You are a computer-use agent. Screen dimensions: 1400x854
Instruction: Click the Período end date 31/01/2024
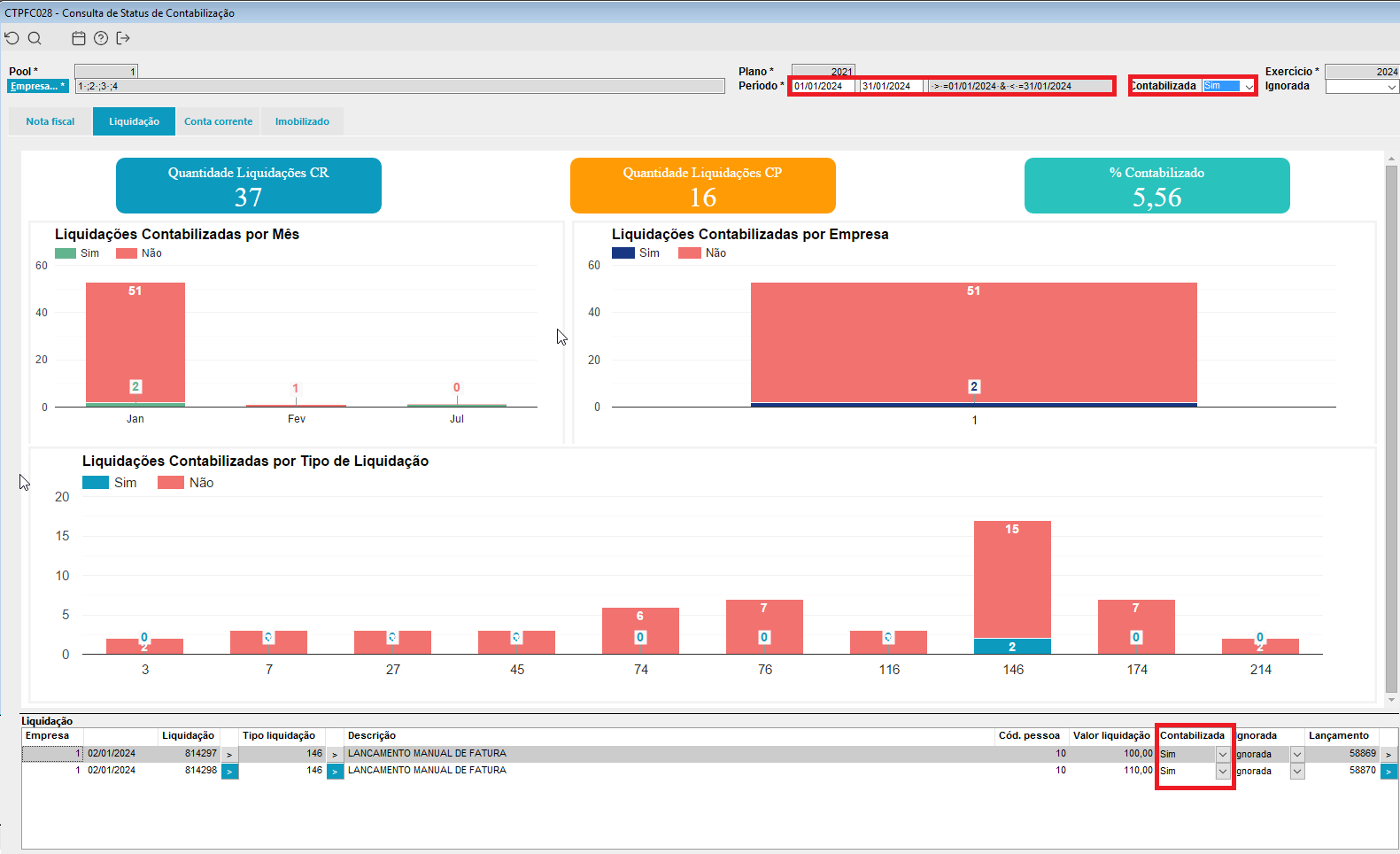tap(892, 86)
